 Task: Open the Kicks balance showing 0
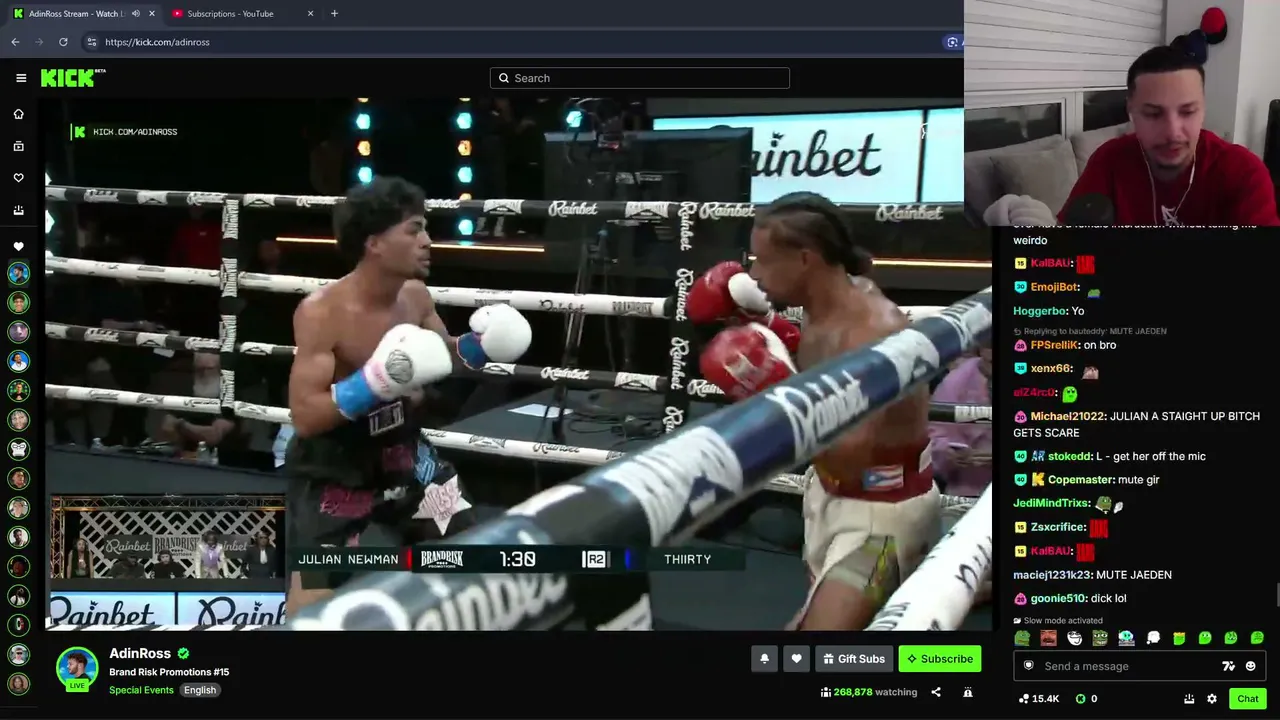[x=1087, y=699]
